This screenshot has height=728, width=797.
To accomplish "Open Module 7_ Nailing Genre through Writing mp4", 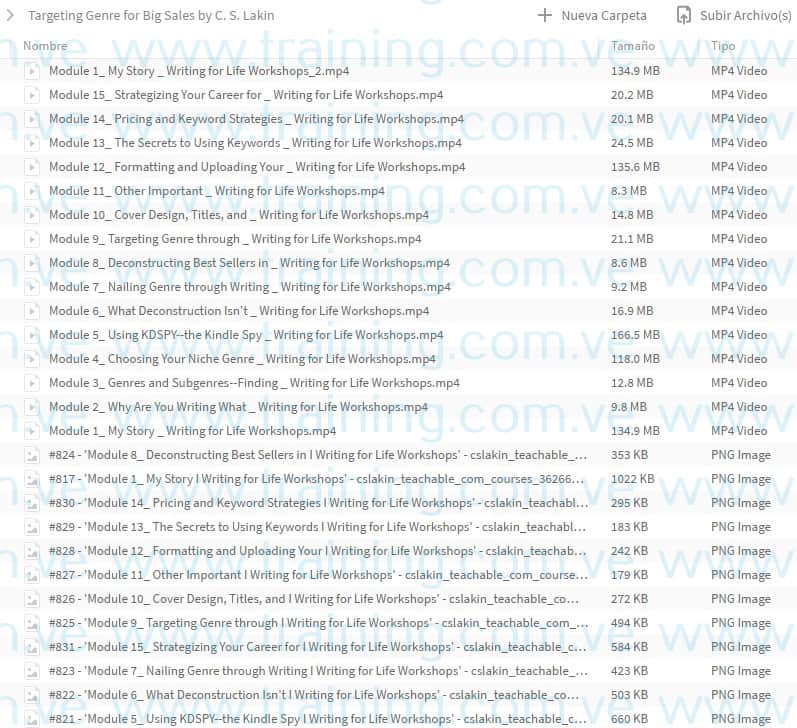I will coord(250,287).
